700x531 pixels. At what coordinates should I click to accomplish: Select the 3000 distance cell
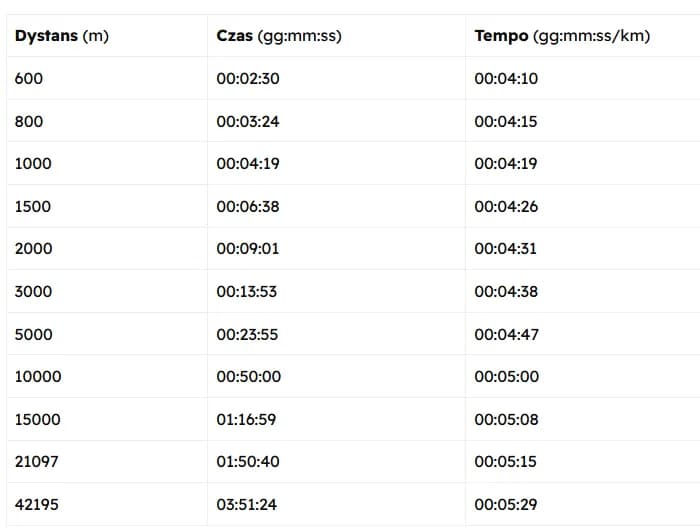33,291
